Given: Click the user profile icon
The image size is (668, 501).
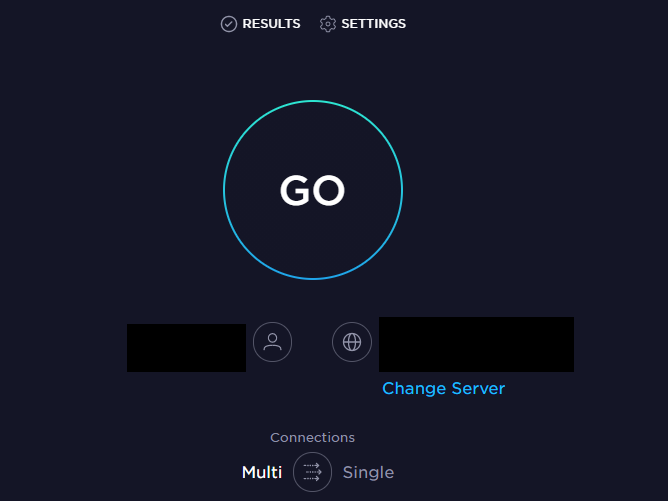Looking at the screenshot, I should [x=272, y=342].
